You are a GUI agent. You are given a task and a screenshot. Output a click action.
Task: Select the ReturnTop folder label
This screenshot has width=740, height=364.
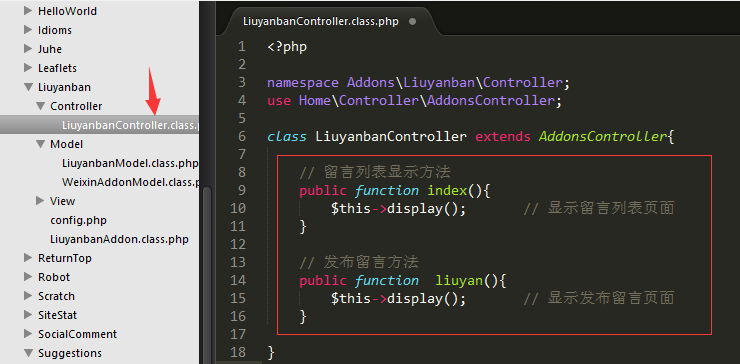(65, 258)
